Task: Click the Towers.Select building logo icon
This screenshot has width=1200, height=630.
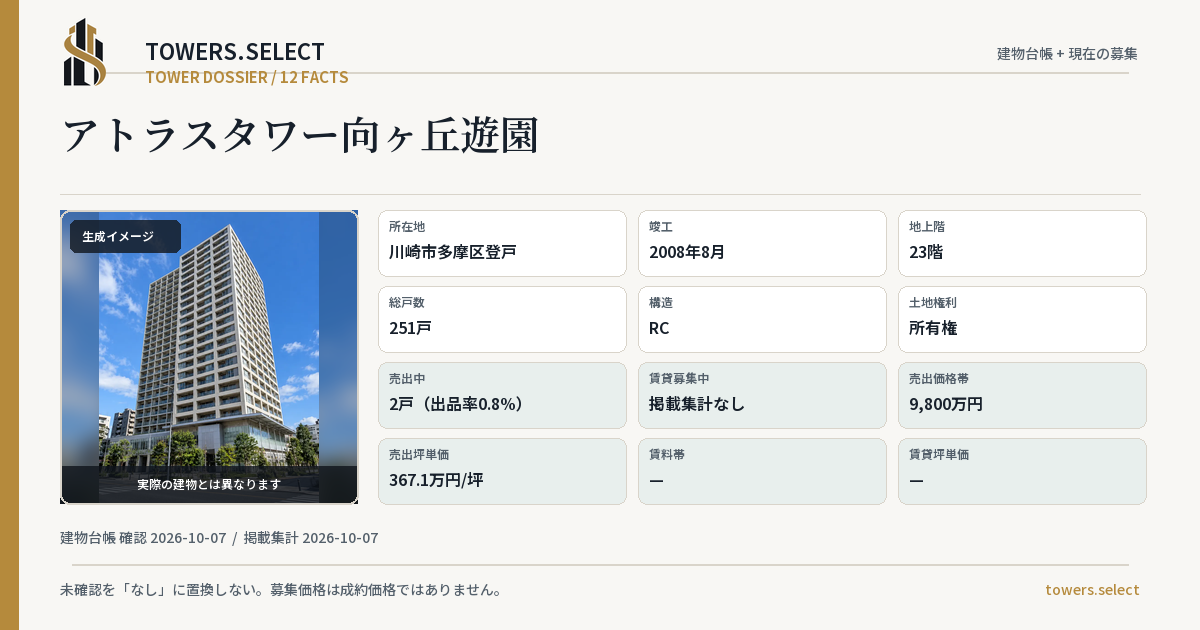Action: pos(85,52)
